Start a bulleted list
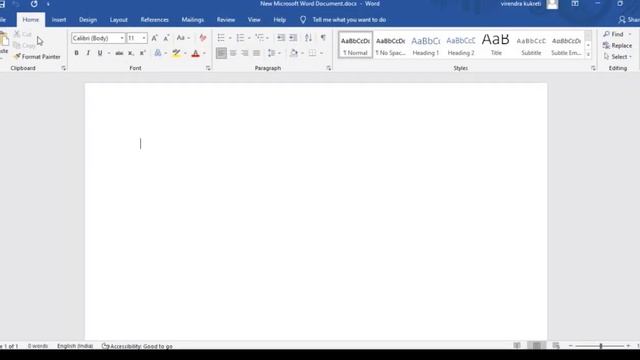The width and height of the screenshot is (640, 360). coord(221,38)
